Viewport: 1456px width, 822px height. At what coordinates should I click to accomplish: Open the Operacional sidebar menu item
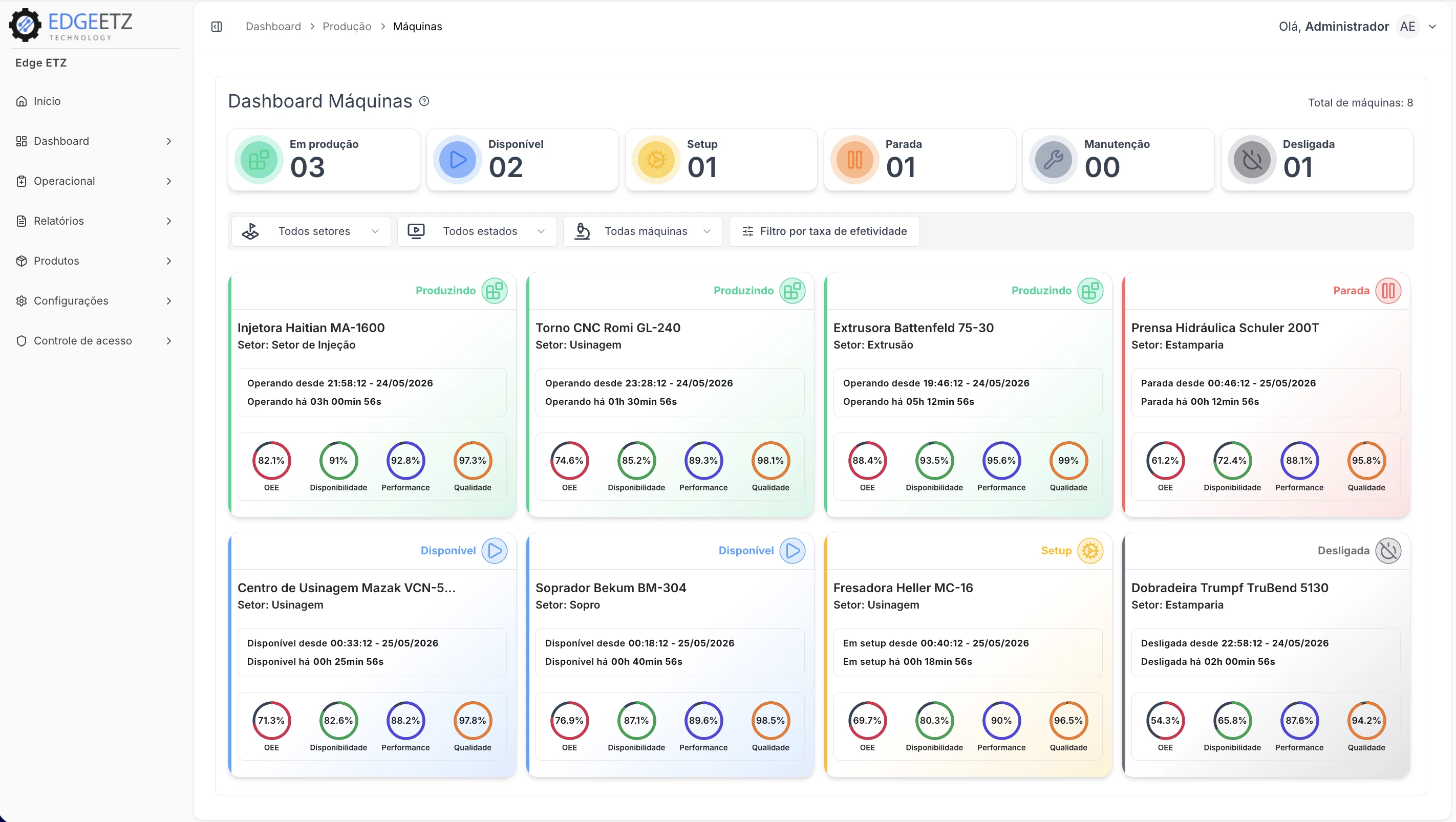tap(94, 181)
